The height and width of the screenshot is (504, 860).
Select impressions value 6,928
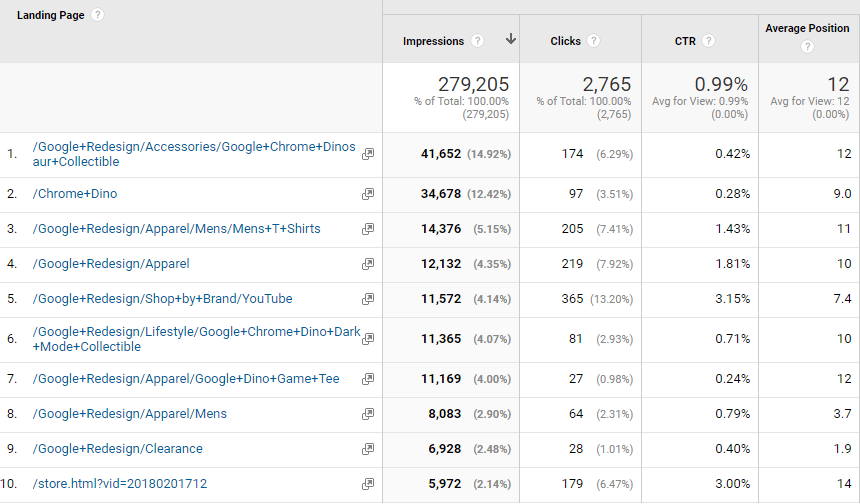pos(444,449)
